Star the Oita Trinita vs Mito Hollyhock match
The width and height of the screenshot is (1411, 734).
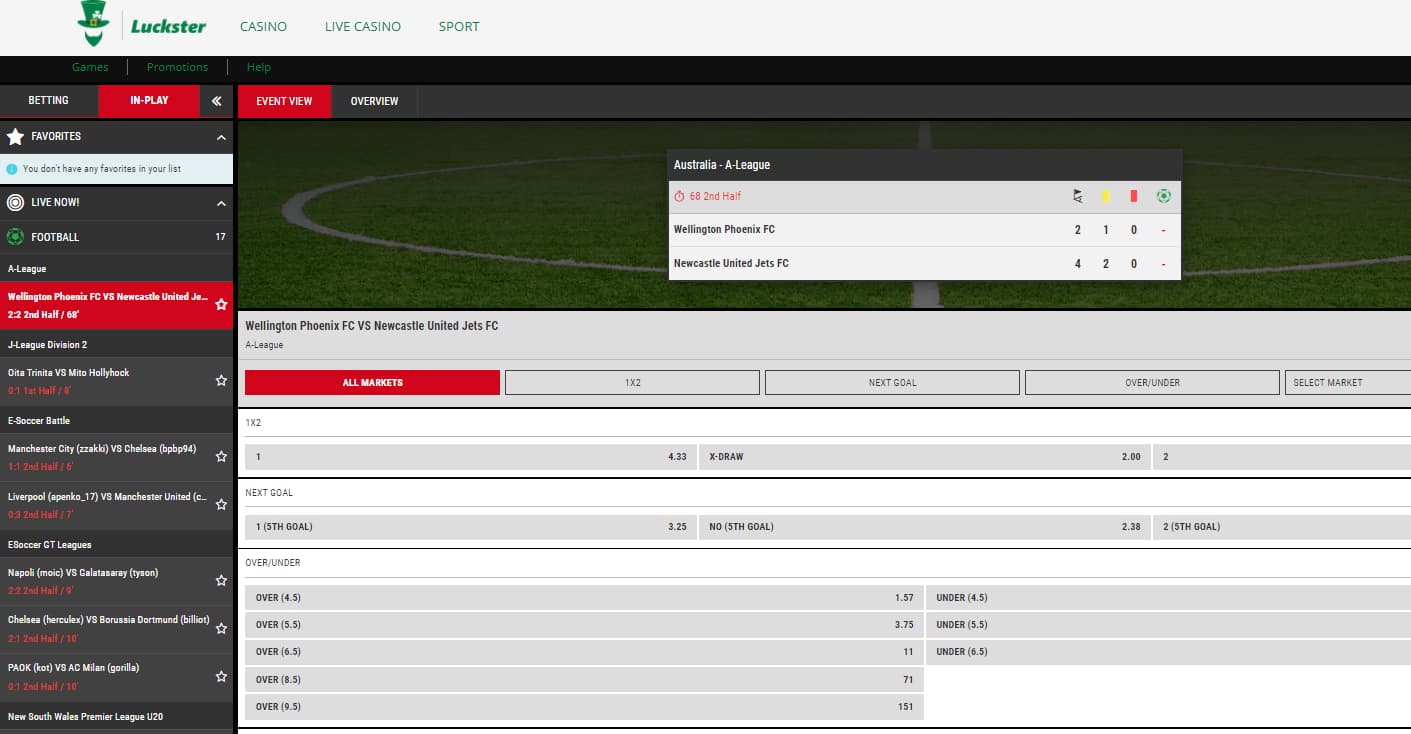[221, 381]
